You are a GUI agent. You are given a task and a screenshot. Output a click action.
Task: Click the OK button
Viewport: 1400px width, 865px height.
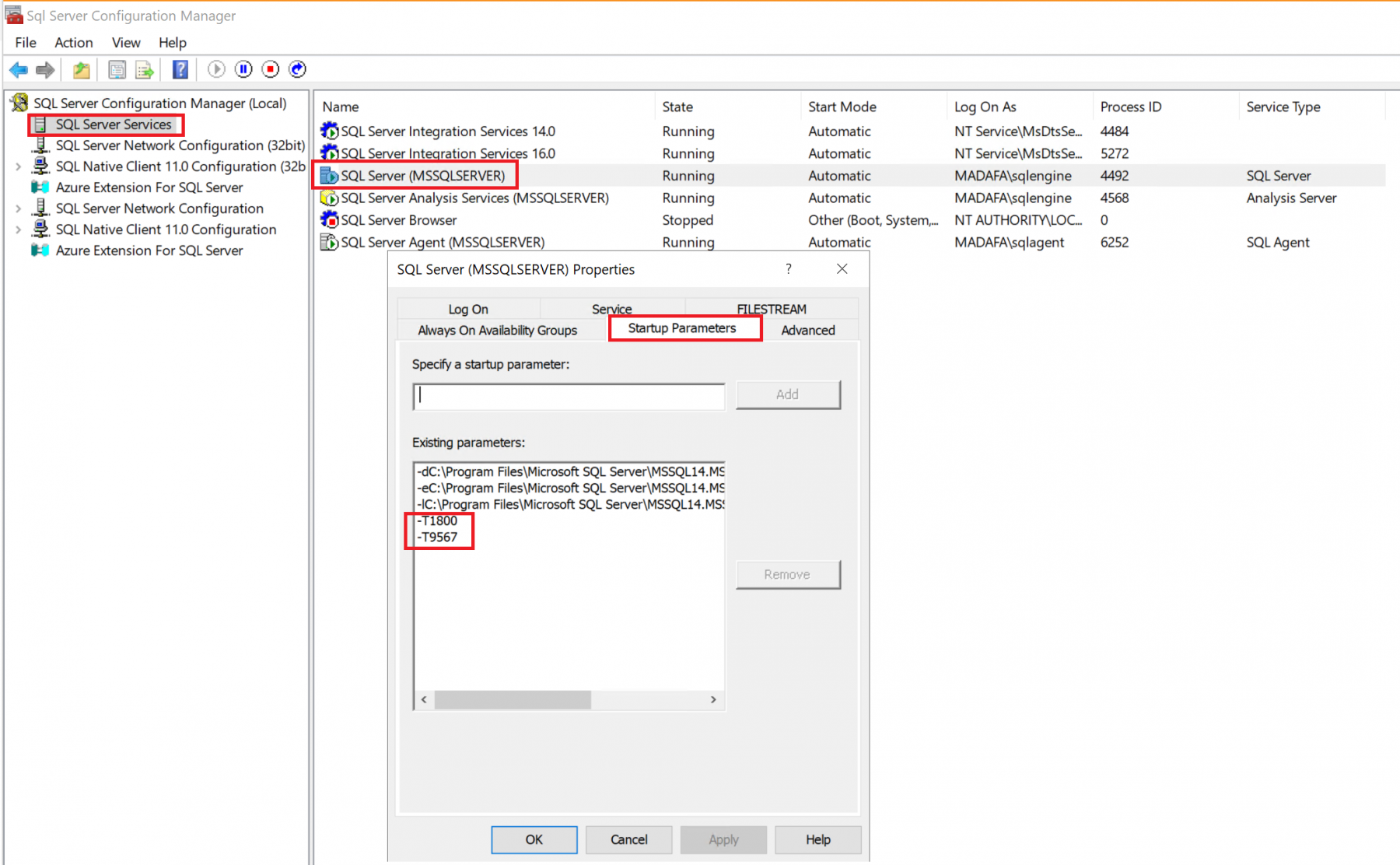coord(534,839)
